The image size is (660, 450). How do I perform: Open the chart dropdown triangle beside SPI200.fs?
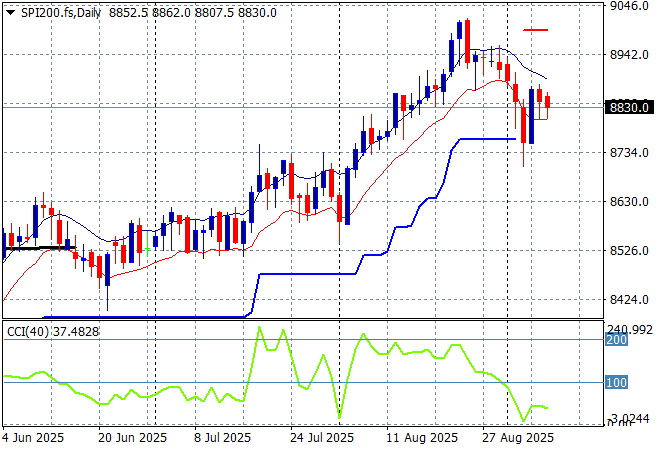pos(11,13)
